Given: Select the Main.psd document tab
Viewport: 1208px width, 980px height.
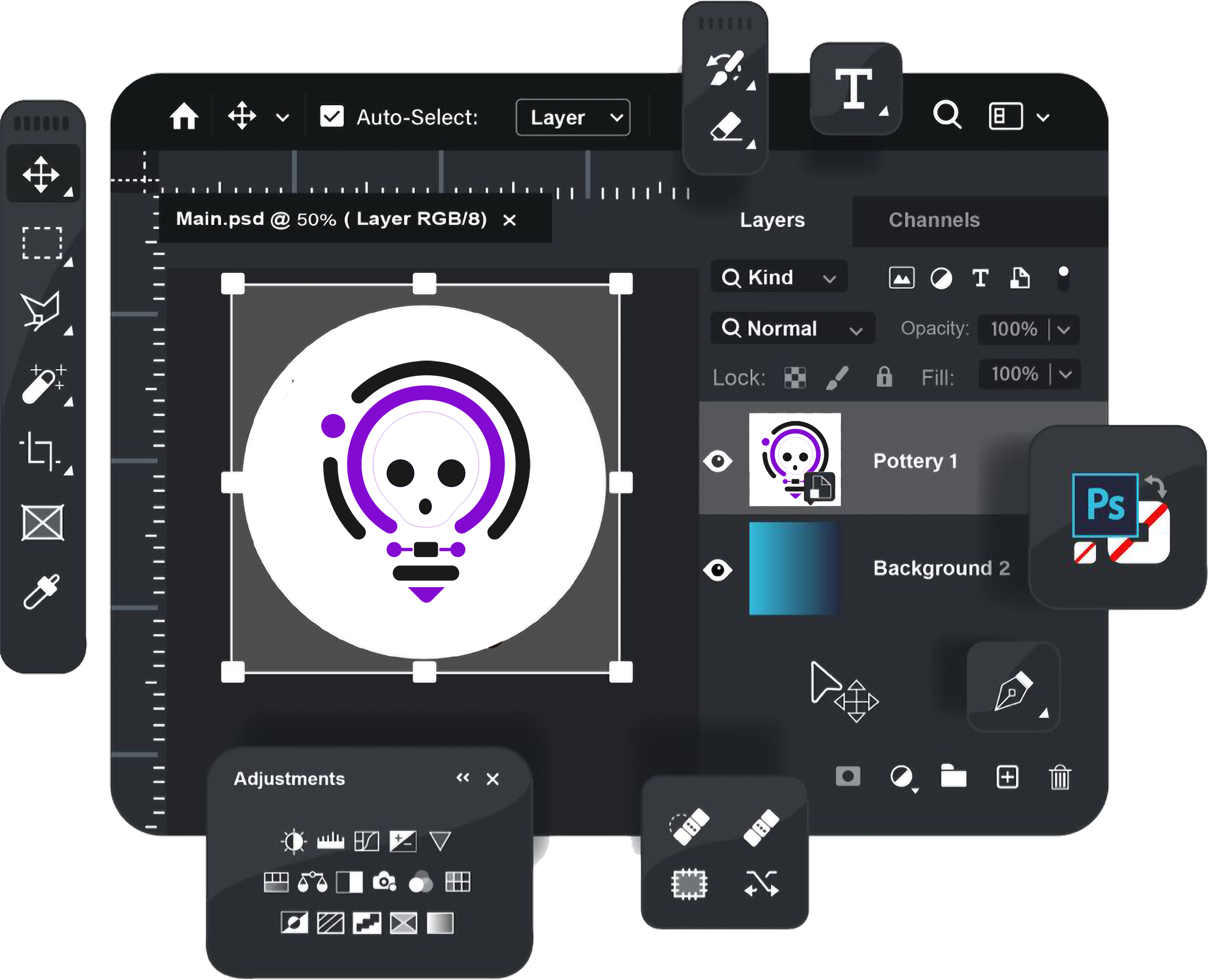Looking at the screenshot, I should click(x=331, y=219).
